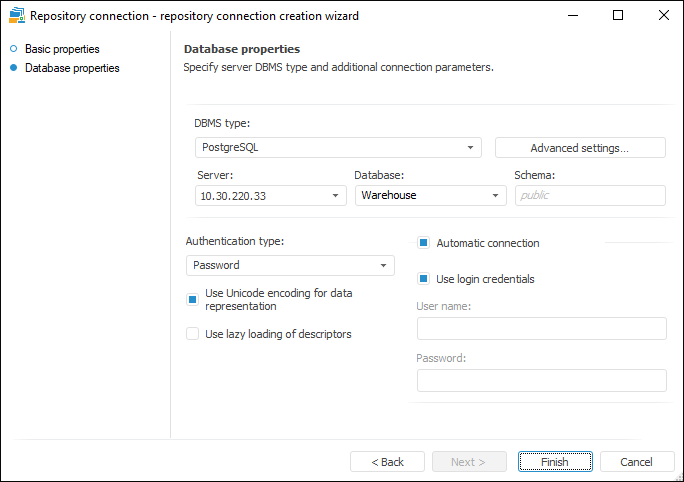The height and width of the screenshot is (482, 684).
Task: Click the Schema input field
Action: pos(590,196)
